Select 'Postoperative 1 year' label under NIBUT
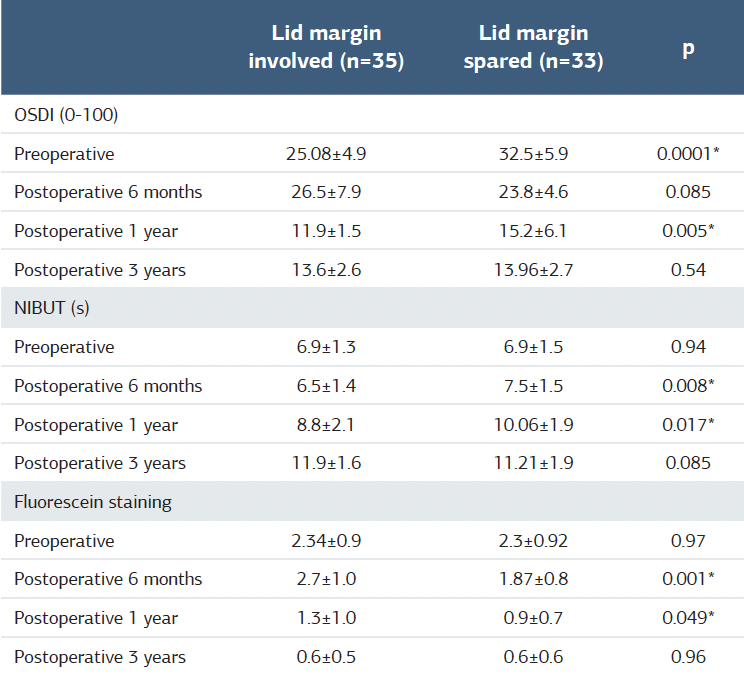Screen dimensions: 744x682 tap(96, 425)
